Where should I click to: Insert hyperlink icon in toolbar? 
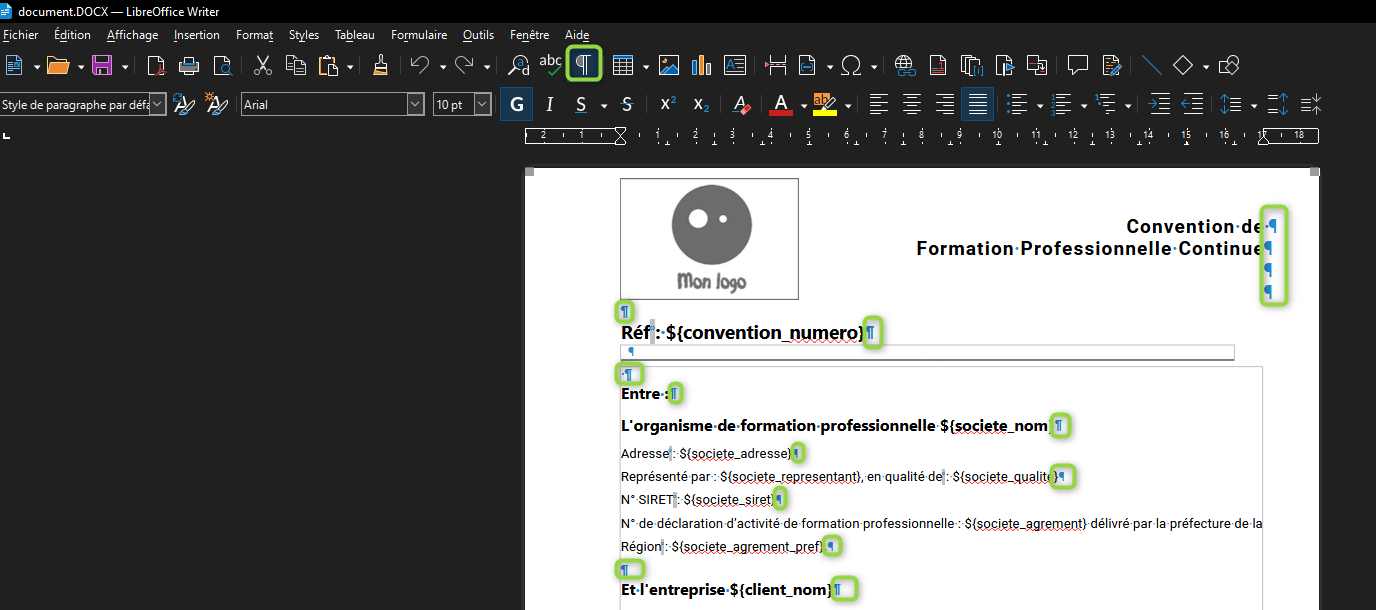[x=905, y=66]
